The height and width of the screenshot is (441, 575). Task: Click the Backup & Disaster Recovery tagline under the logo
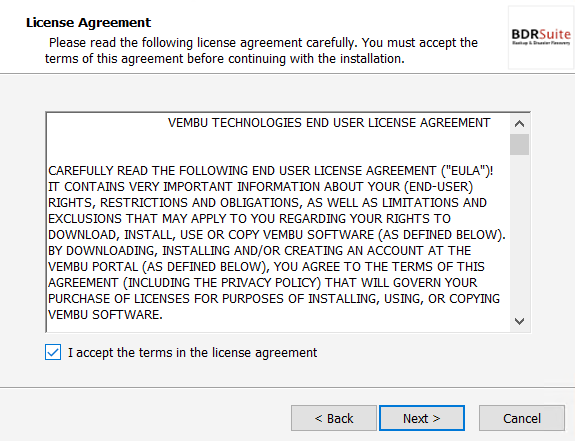click(x=541, y=43)
